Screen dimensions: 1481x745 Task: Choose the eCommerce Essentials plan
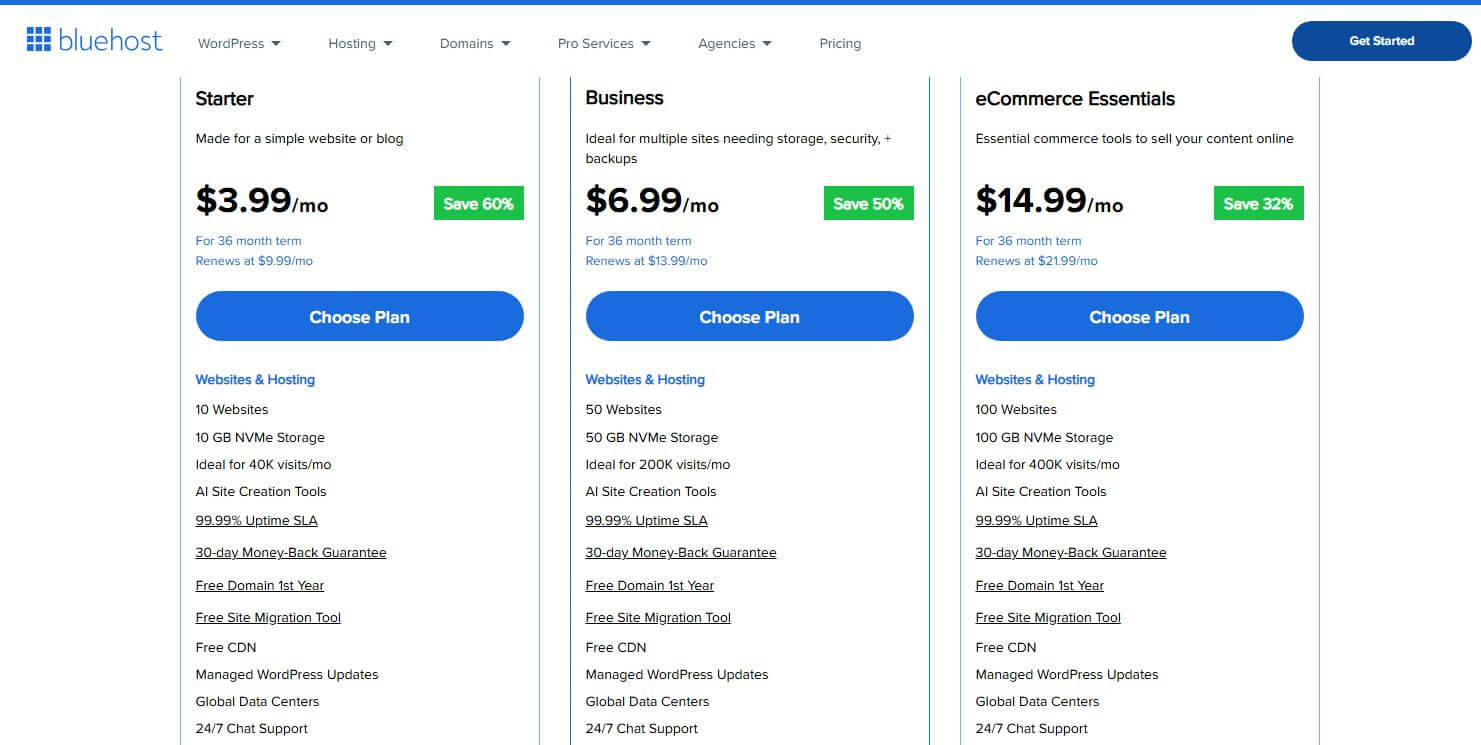pyautogui.click(x=1139, y=317)
